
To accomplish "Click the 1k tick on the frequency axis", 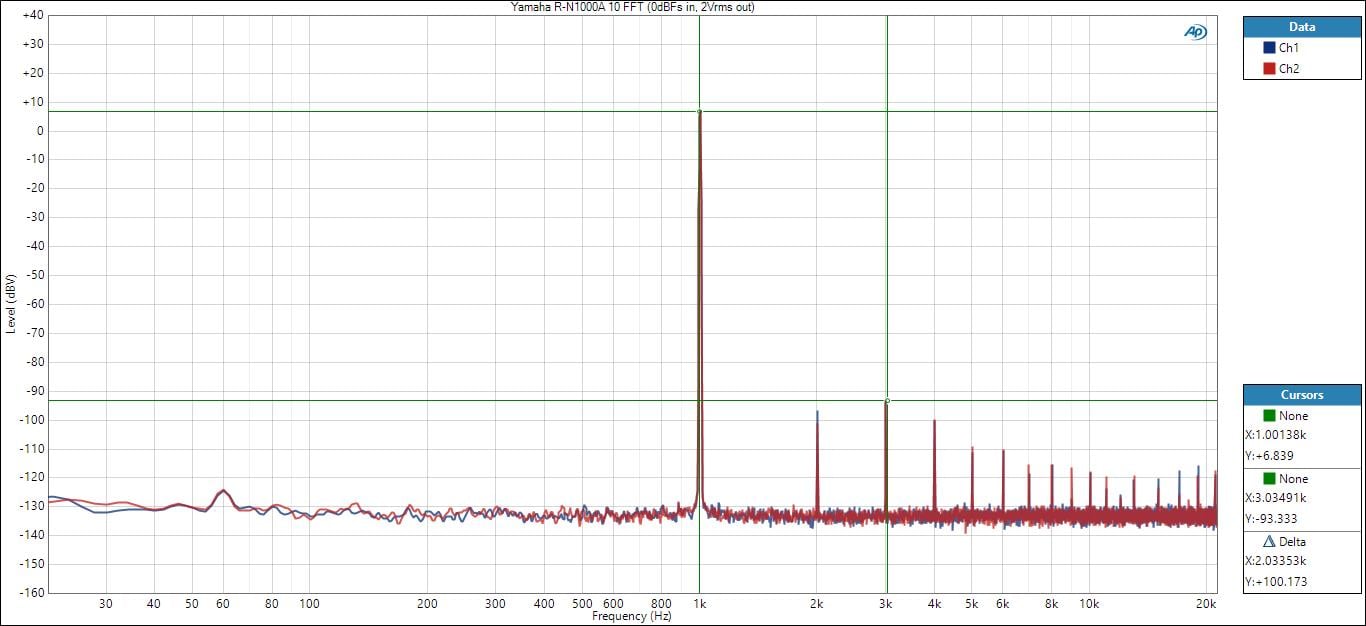I will (699, 604).
